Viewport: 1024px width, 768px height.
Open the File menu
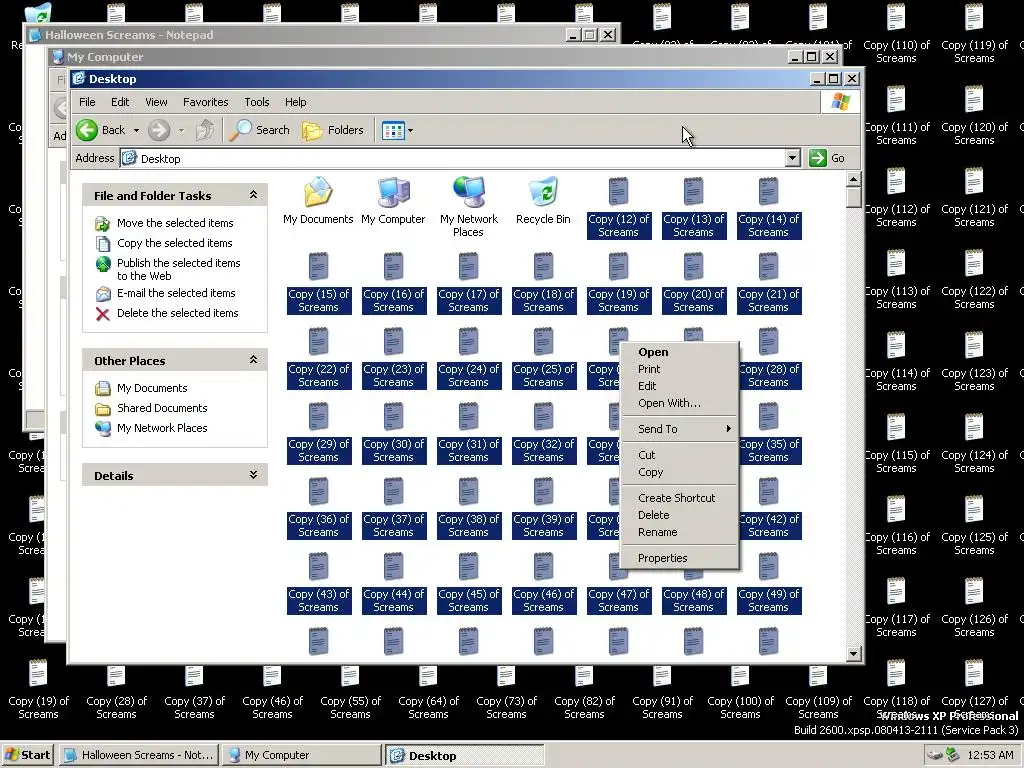[x=87, y=102]
